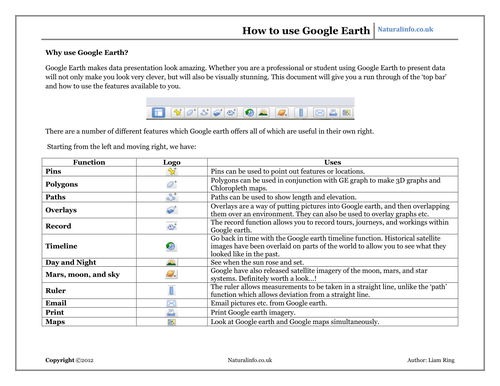Click the record tour icon in toolbar
The width and height of the screenshot is (500, 386).
(x=231, y=113)
